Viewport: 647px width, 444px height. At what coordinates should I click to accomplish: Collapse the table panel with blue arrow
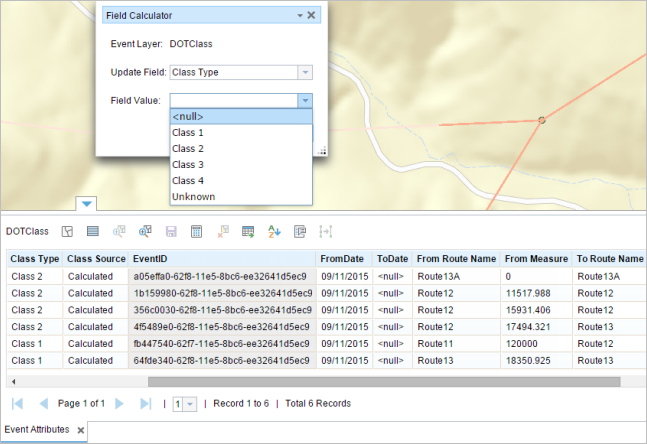point(87,203)
